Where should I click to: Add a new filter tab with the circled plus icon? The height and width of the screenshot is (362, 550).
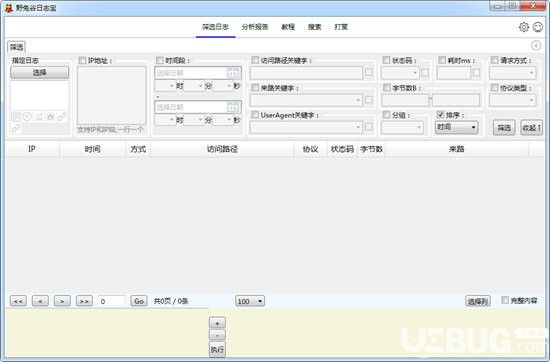[x=536, y=45]
